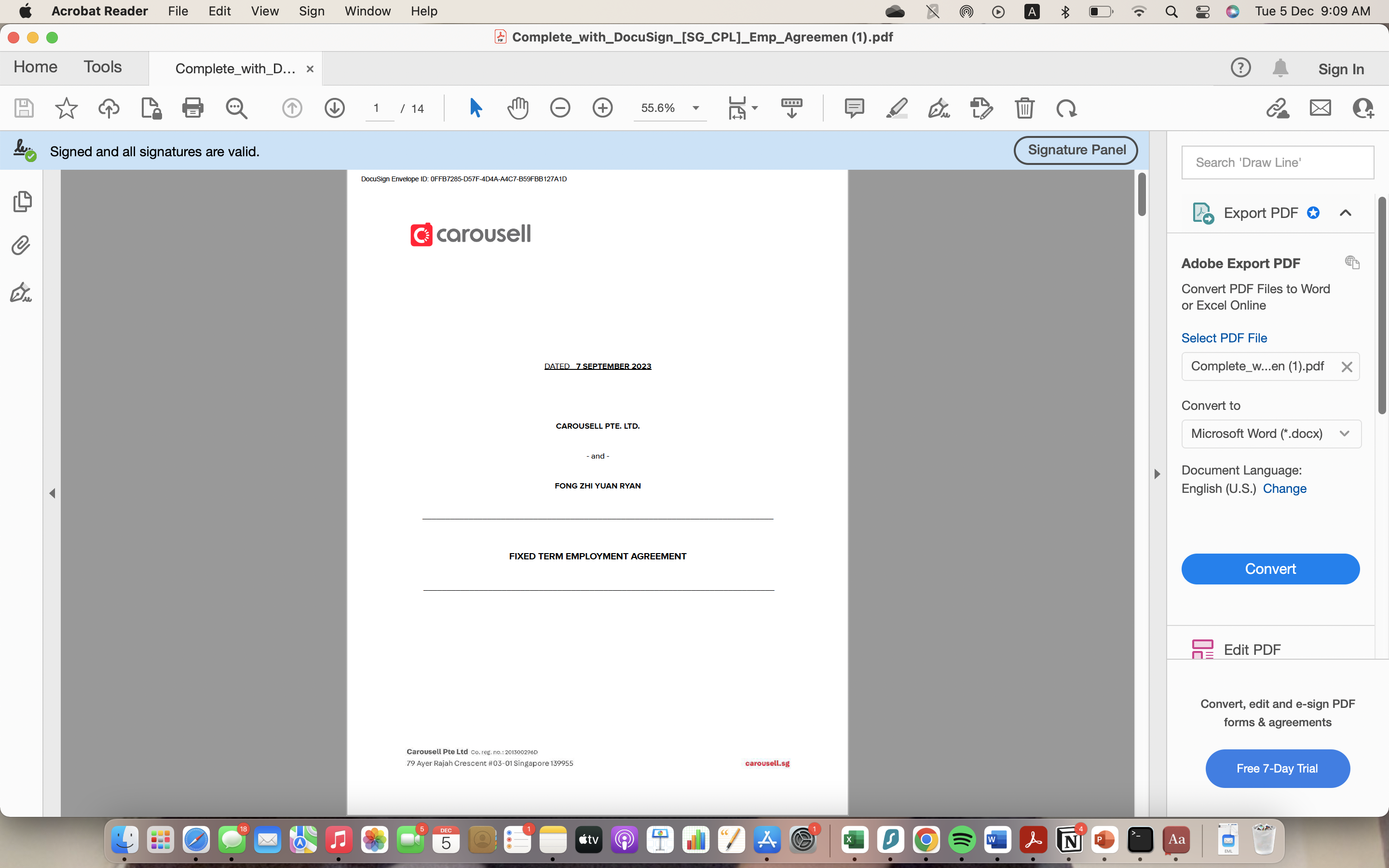
Task: Change the document language
Action: (x=1284, y=488)
